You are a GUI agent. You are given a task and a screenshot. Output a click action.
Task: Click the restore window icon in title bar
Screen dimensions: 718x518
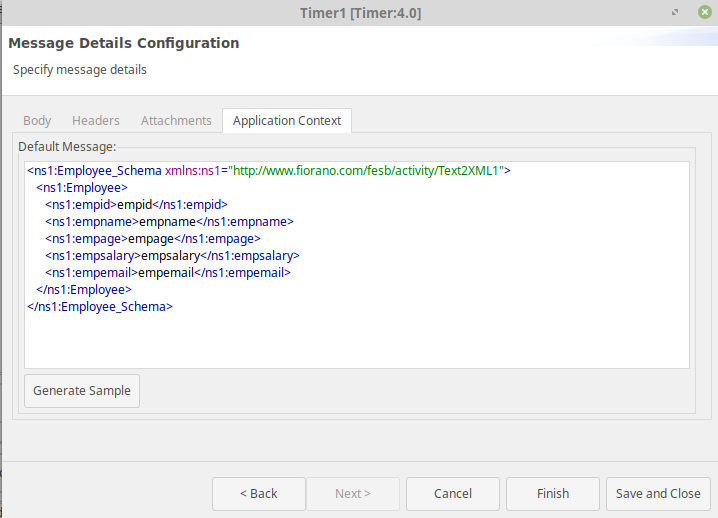pyautogui.click(x=674, y=12)
